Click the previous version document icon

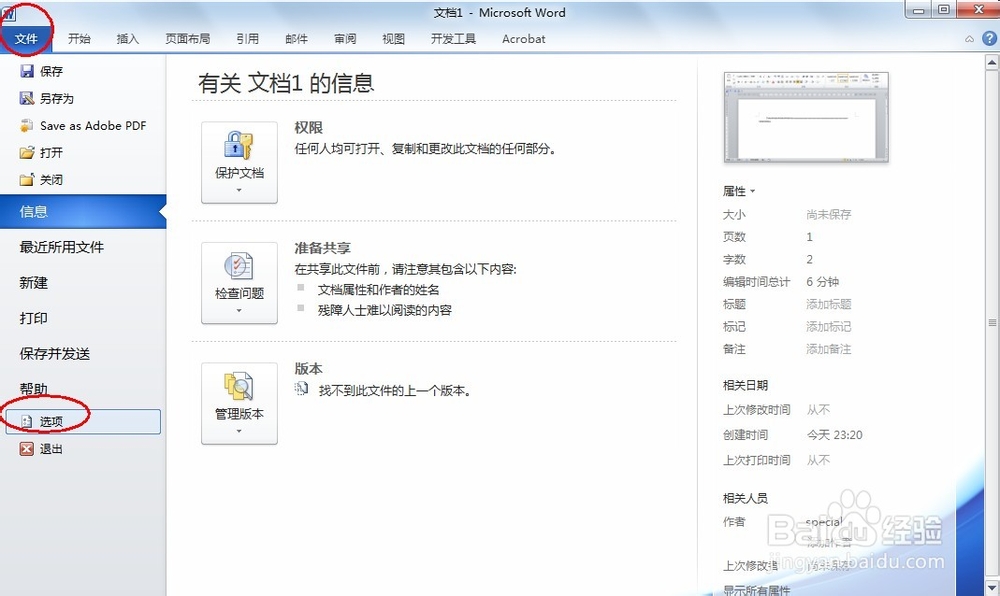(302, 388)
